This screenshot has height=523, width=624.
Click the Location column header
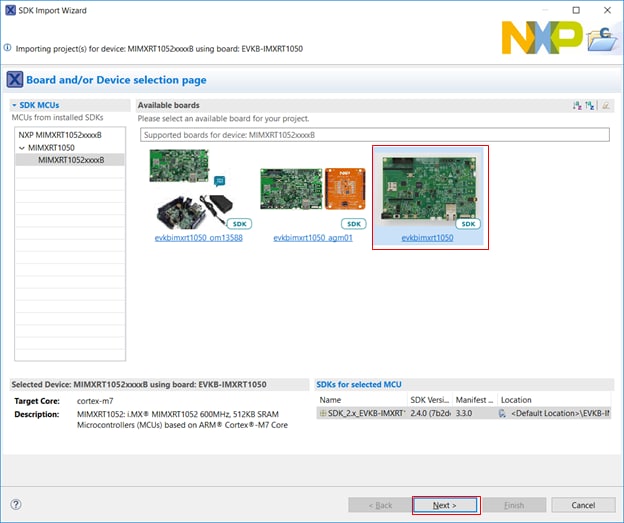tap(516, 399)
